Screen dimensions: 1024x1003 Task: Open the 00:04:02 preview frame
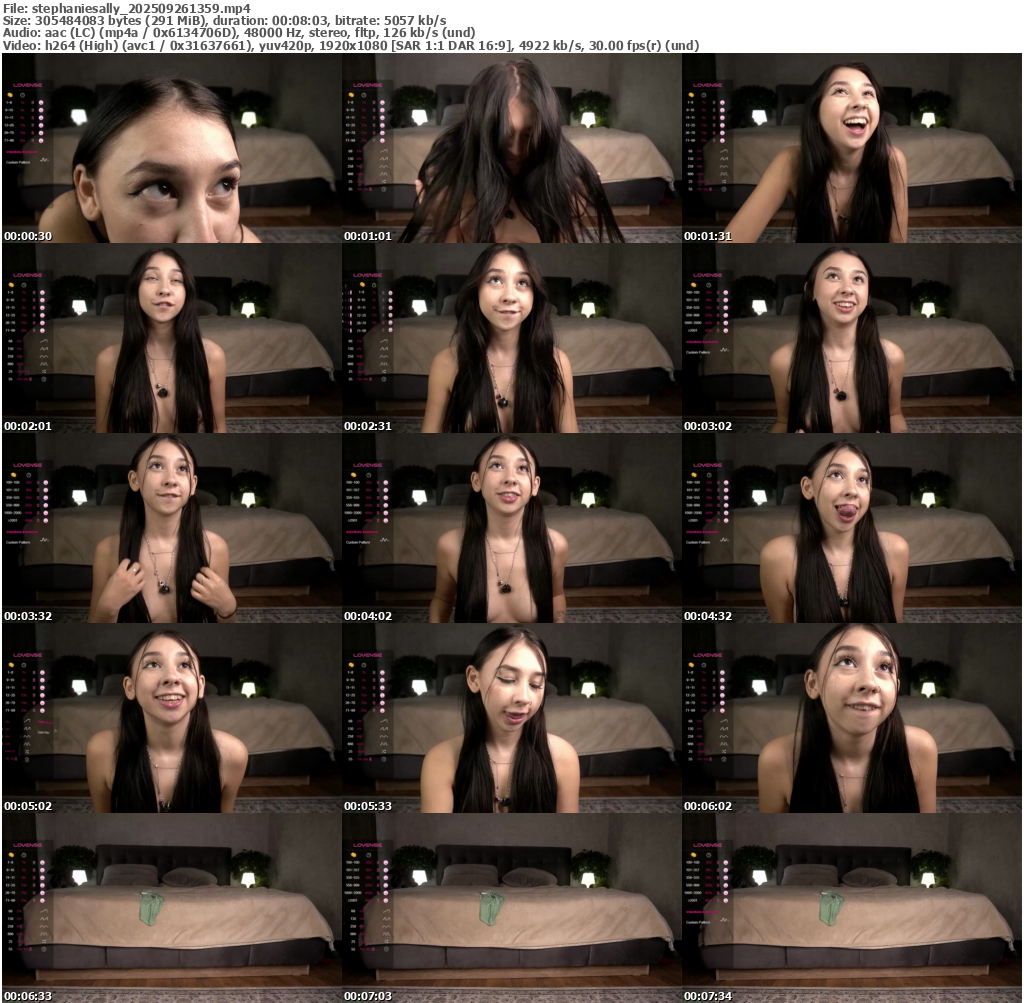[x=511, y=528]
